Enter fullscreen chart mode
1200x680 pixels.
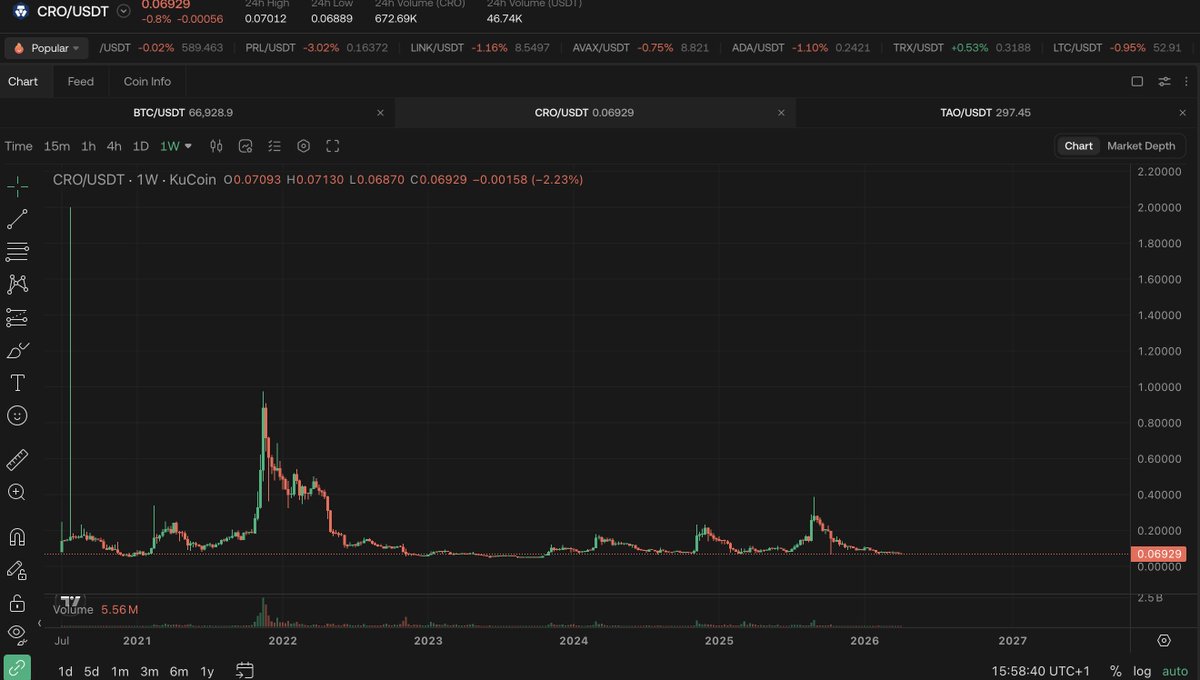click(x=333, y=146)
